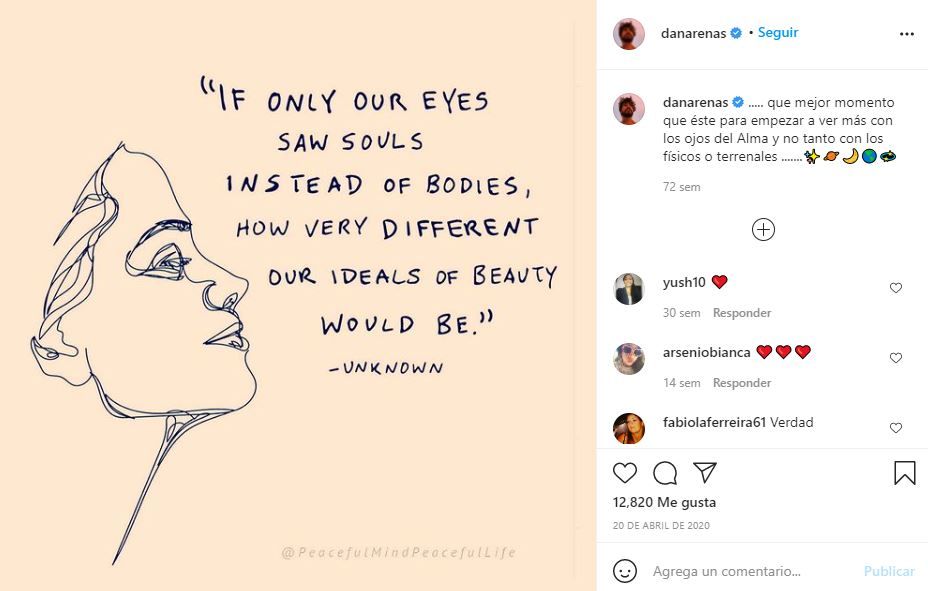
Task: Open the emoji picker smiley icon
Action: tap(625, 571)
